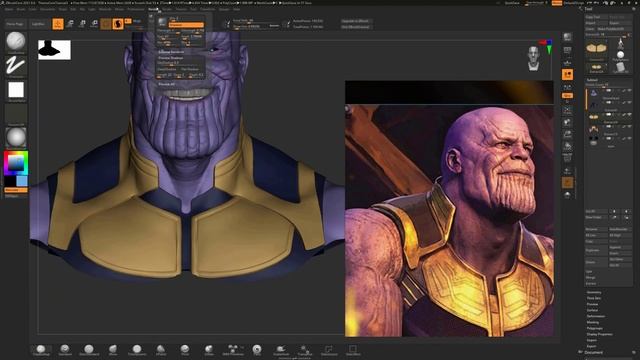Image resolution: width=640 pixels, height=360 pixels.
Task: Select the Move brush in bottom shelf
Action: tap(113, 349)
